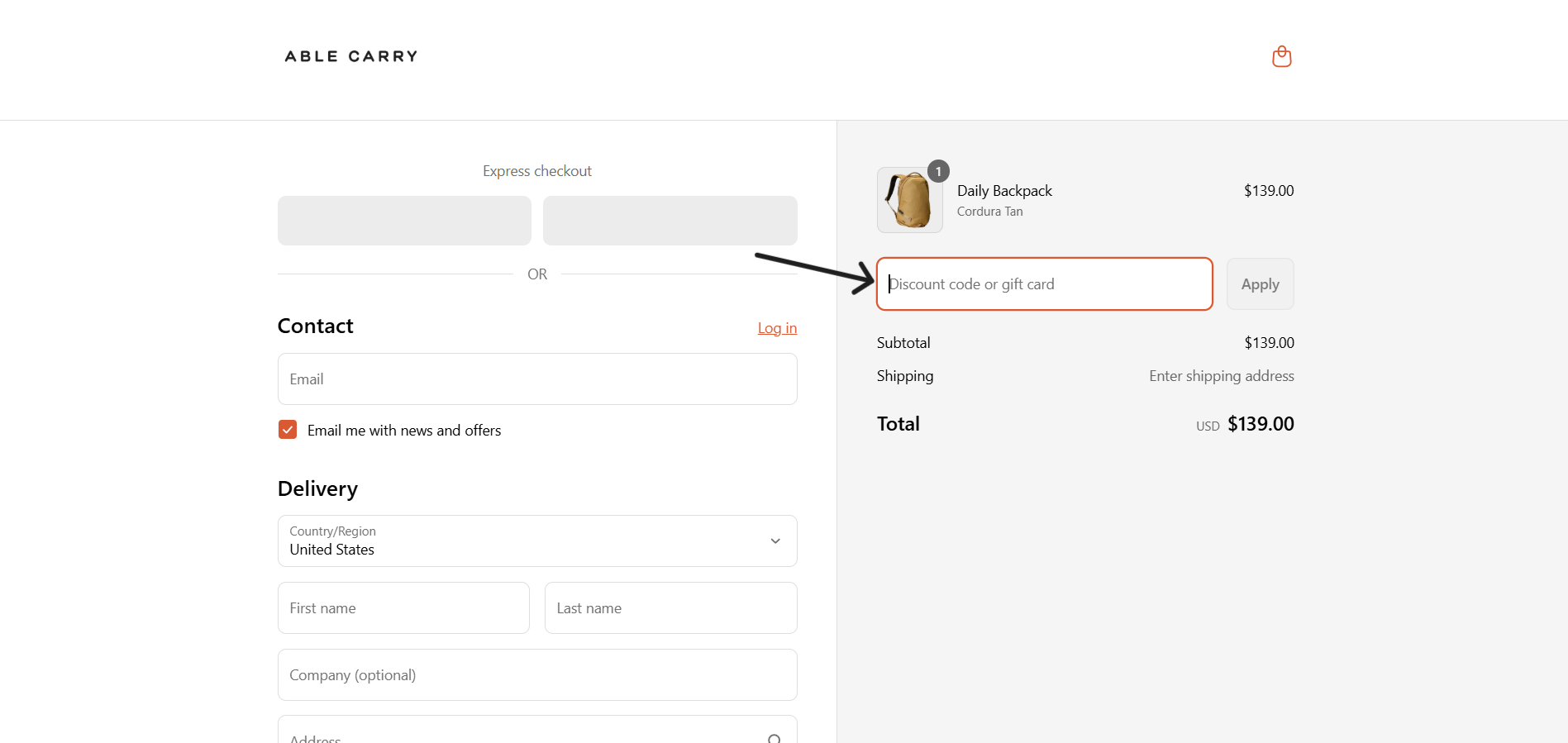Select the Last name field

[670, 608]
